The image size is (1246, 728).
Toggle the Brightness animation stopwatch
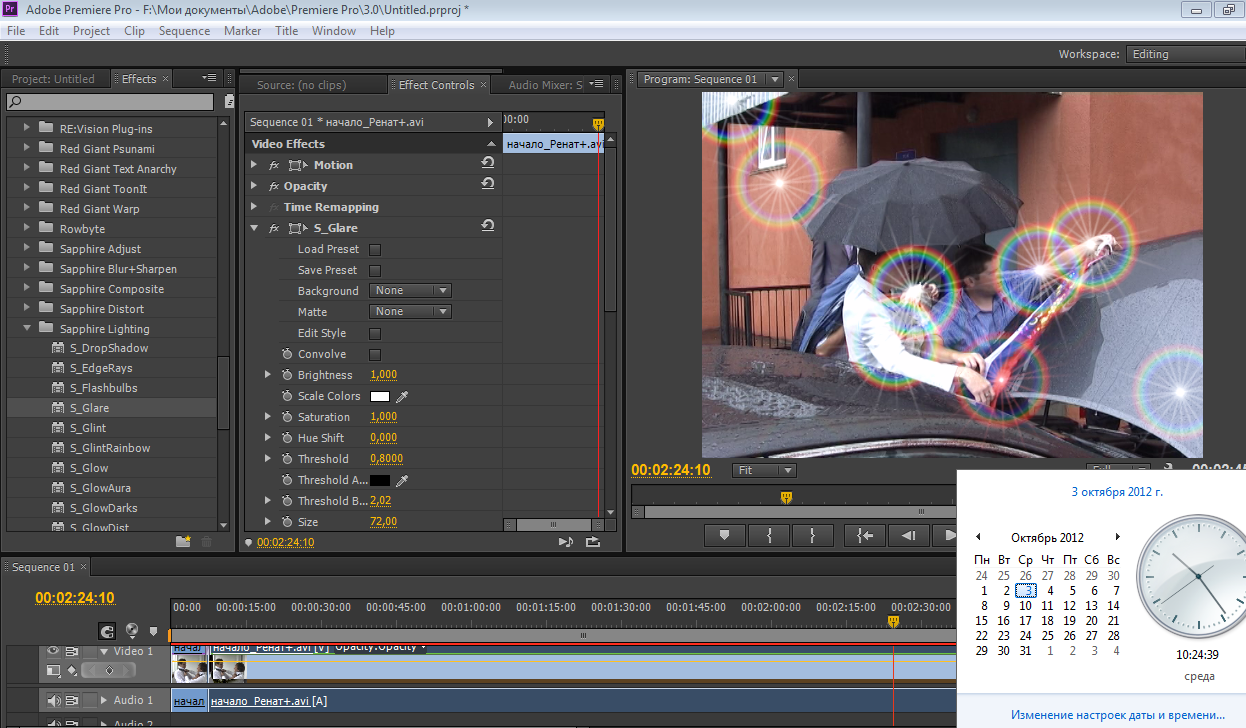pos(287,375)
